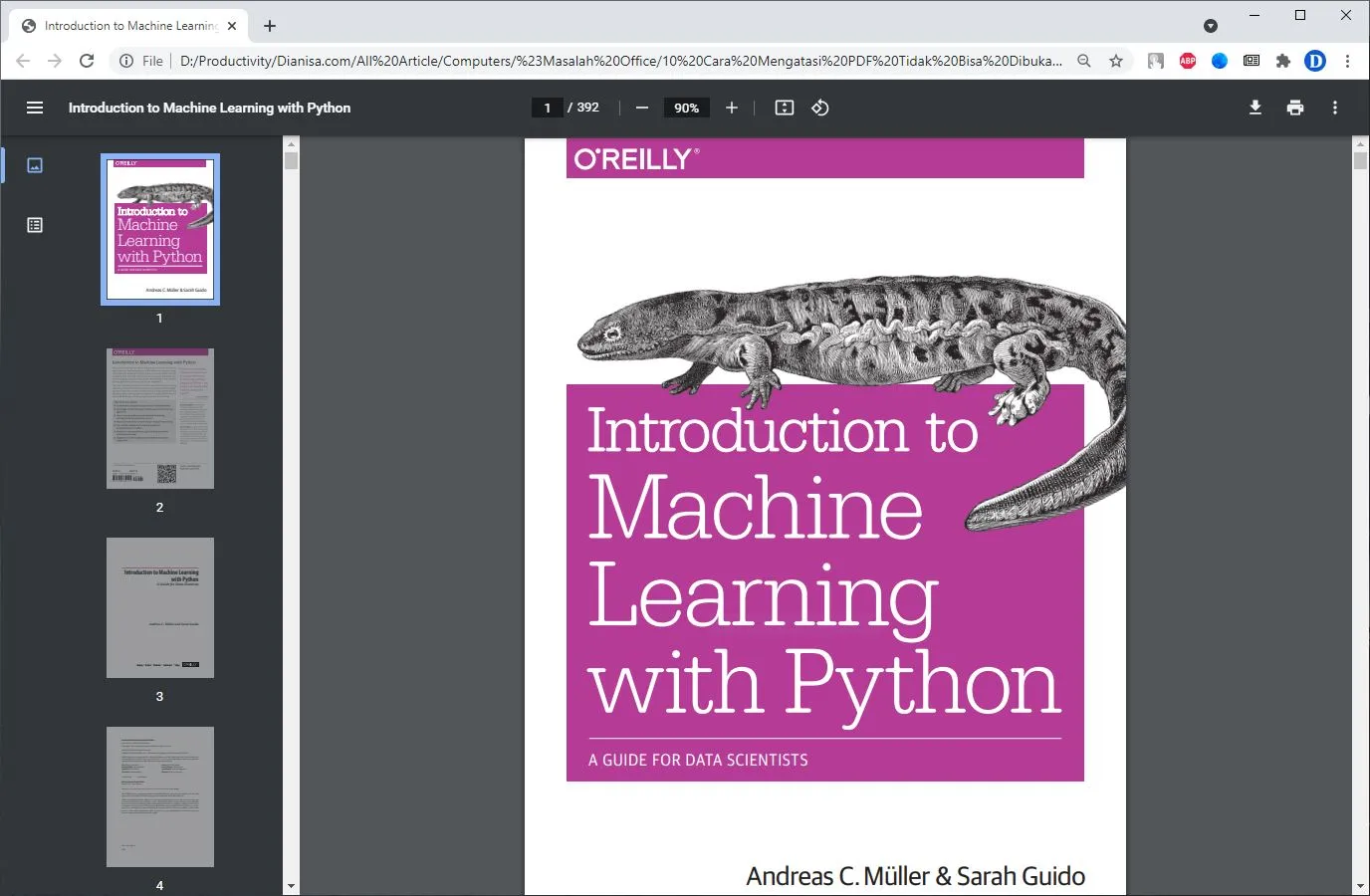Click the 90% zoom level field
Image resolution: width=1370 pixels, height=896 pixels.
(x=686, y=108)
